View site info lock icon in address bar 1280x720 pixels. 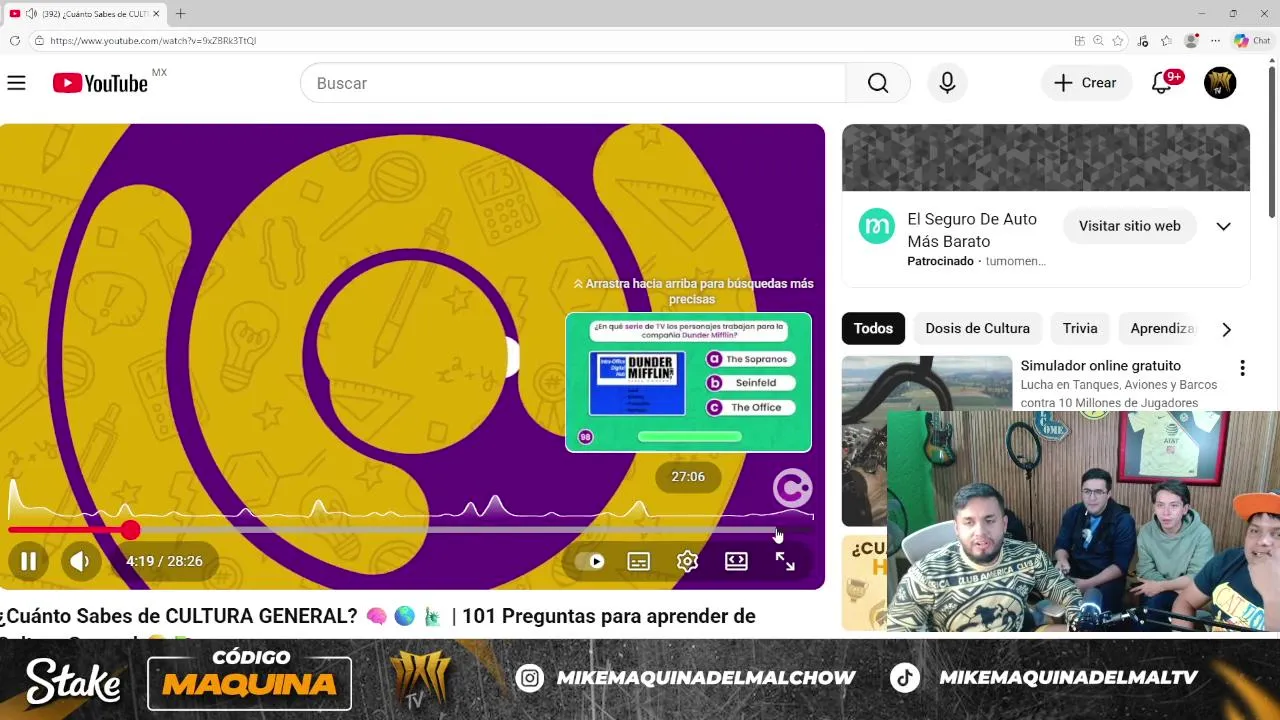[39, 41]
